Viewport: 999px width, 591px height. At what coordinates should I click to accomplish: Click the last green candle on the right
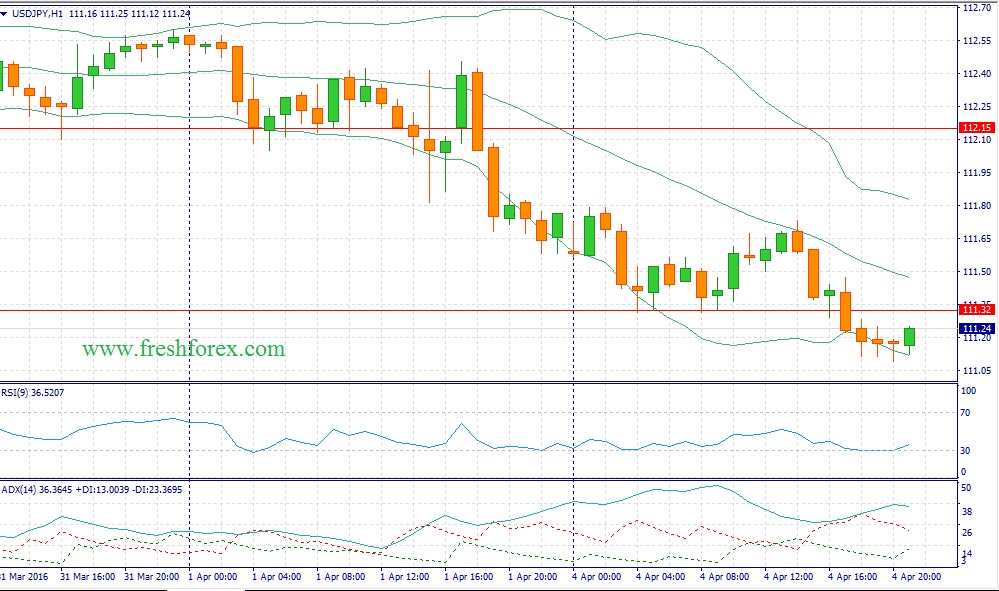click(x=910, y=337)
